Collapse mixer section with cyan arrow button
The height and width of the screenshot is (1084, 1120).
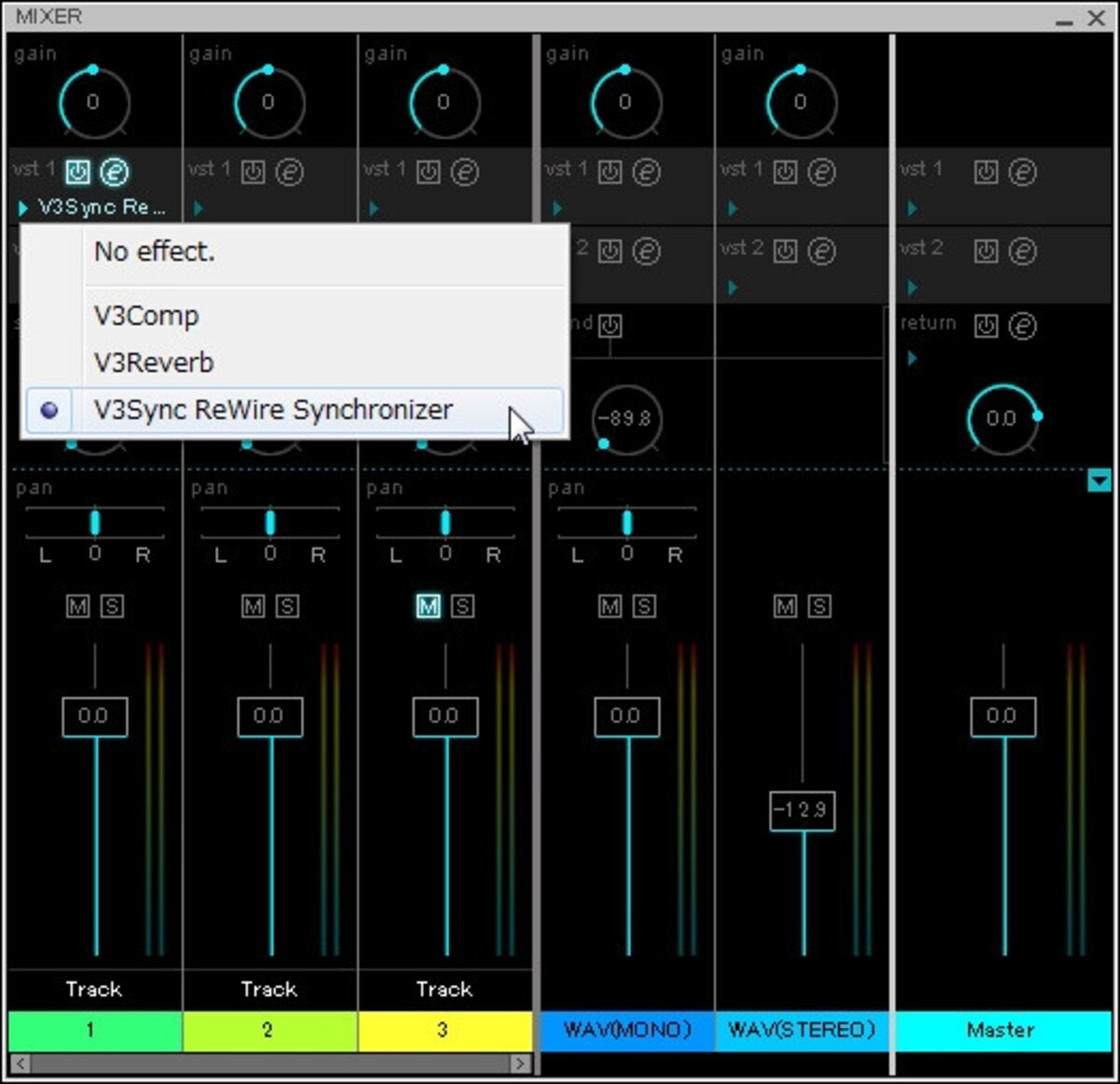tap(1099, 481)
